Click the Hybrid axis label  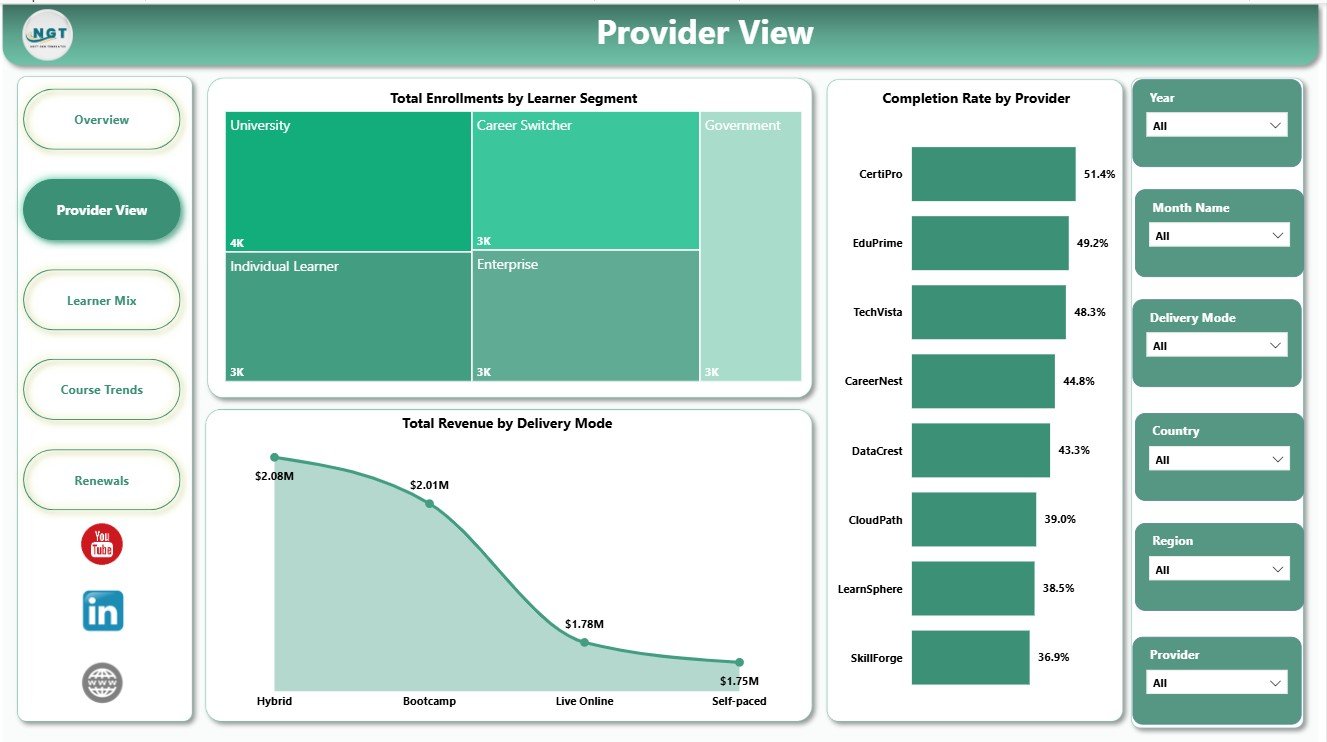275,701
